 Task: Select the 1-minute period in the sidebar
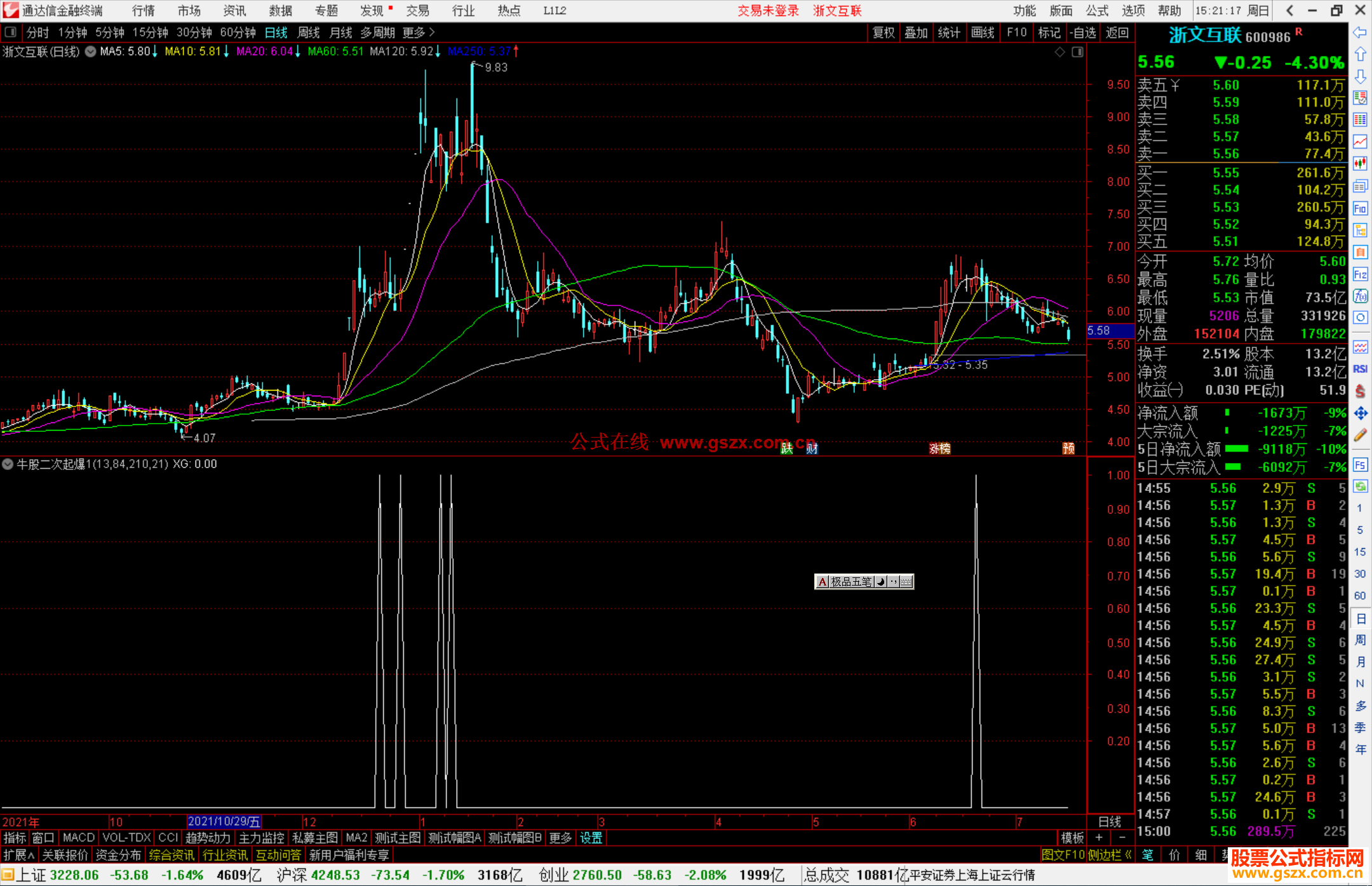[x=1360, y=508]
